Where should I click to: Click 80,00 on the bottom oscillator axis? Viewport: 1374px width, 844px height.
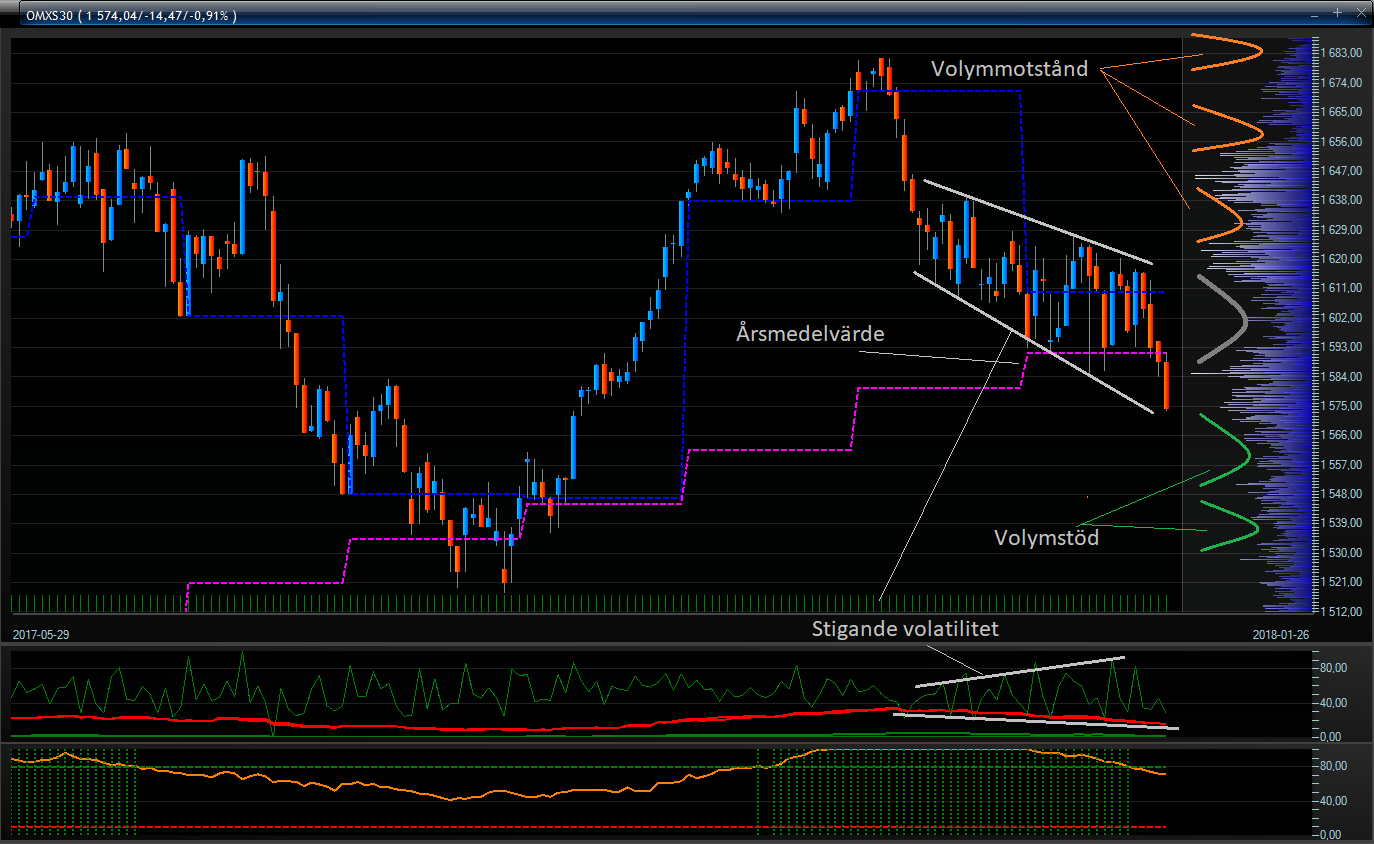click(1333, 766)
